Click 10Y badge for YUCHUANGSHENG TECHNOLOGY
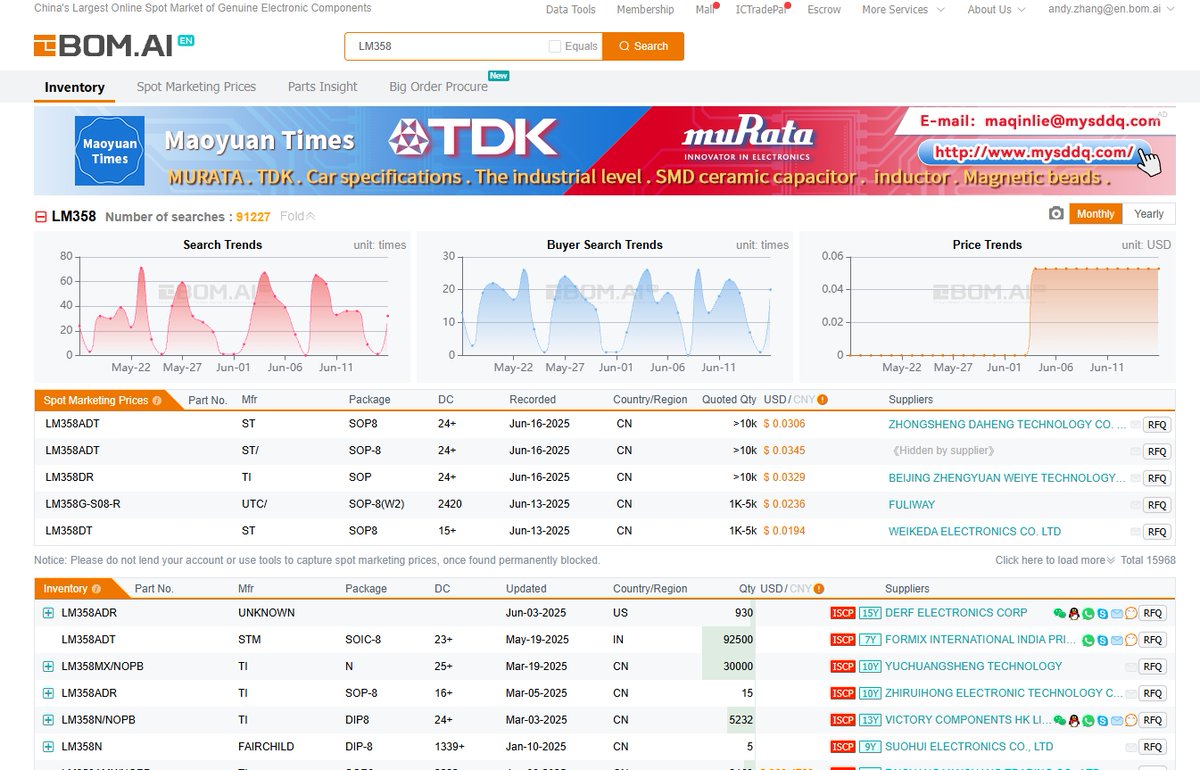Image resolution: width=1200 pixels, height=770 pixels. click(x=870, y=667)
